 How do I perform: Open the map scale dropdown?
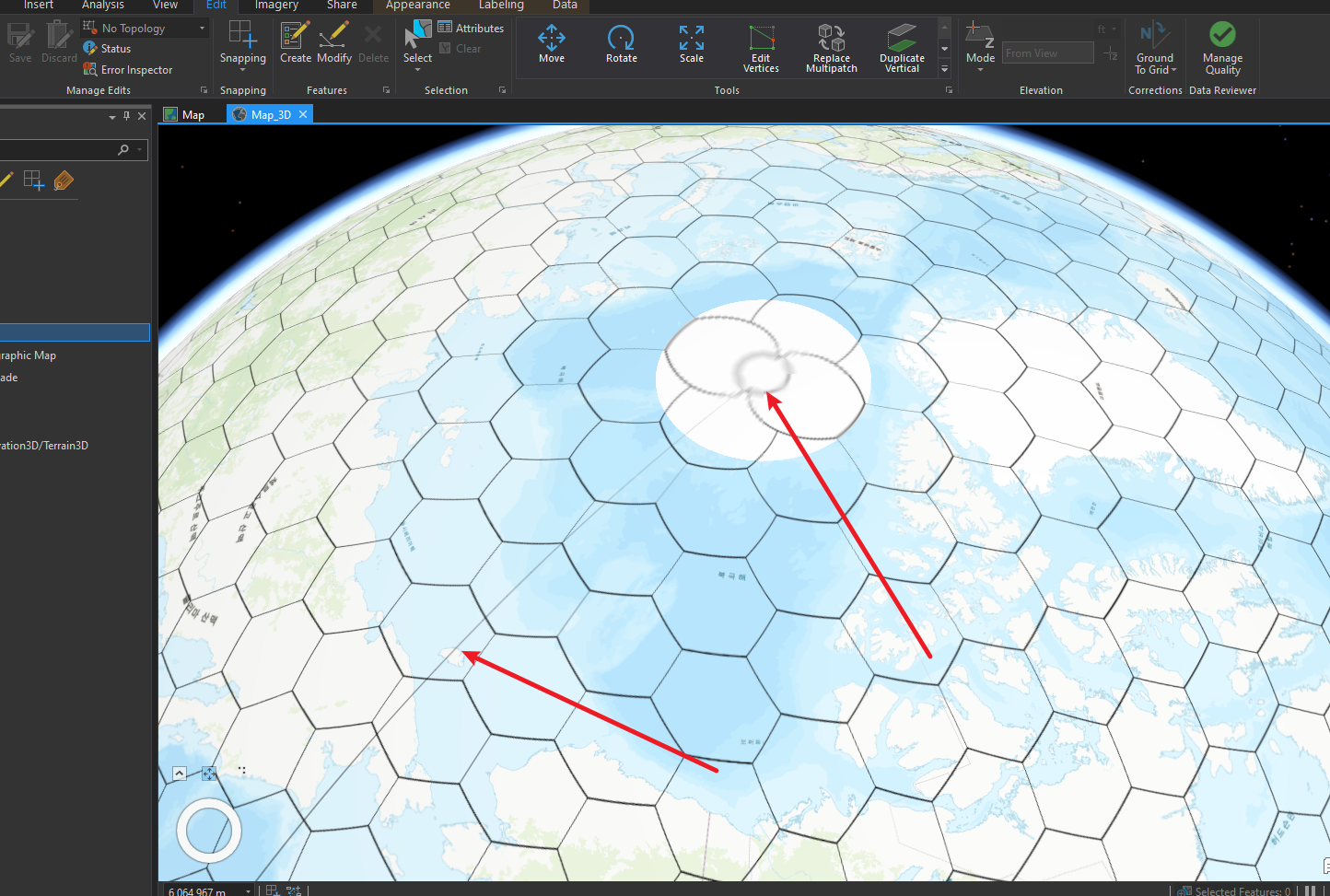click(x=249, y=891)
